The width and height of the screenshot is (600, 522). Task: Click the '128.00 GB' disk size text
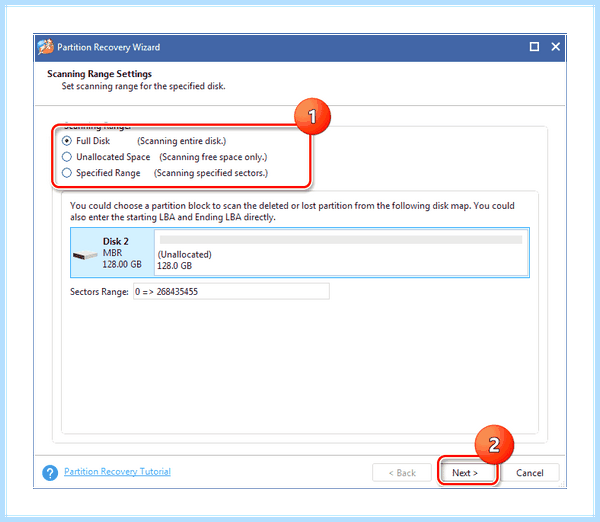pos(122,264)
